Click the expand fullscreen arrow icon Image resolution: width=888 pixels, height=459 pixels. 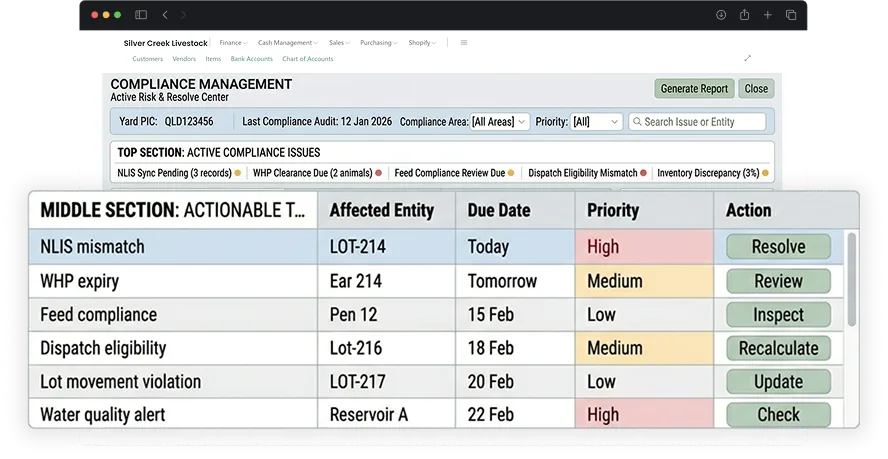click(x=748, y=58)
